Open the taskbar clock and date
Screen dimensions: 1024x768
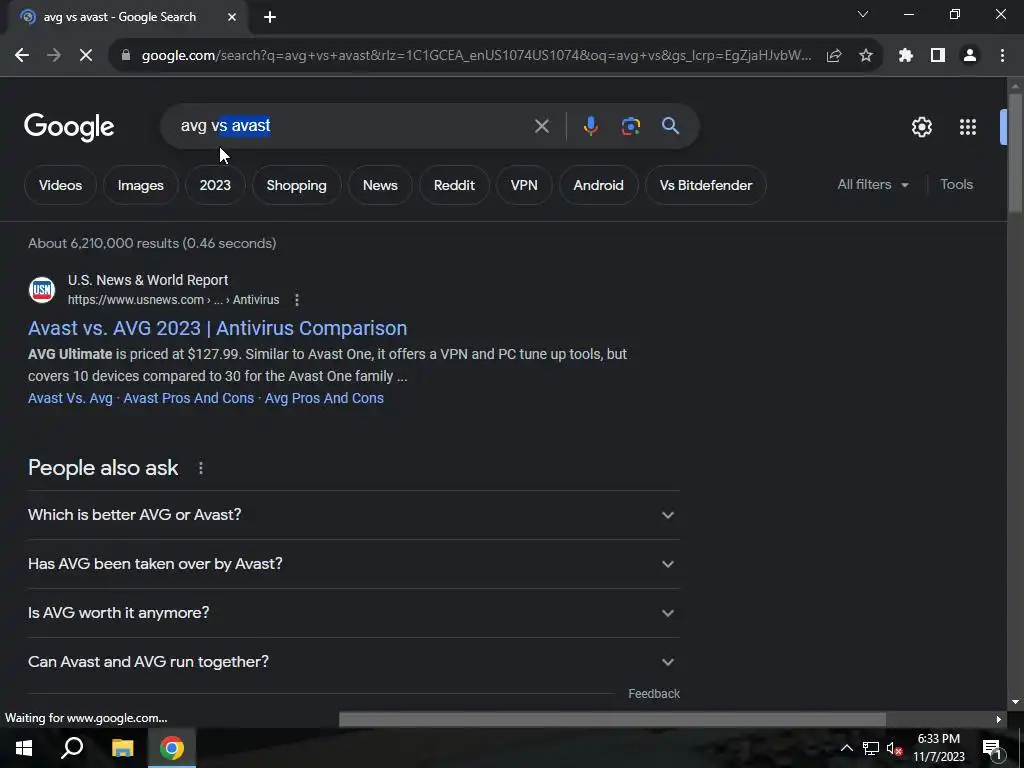pyautogui.click(x=938, y=748)
